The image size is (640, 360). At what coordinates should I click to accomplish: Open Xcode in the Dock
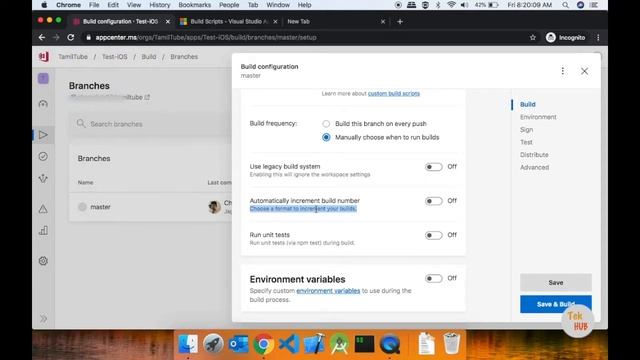coord(314,344)
